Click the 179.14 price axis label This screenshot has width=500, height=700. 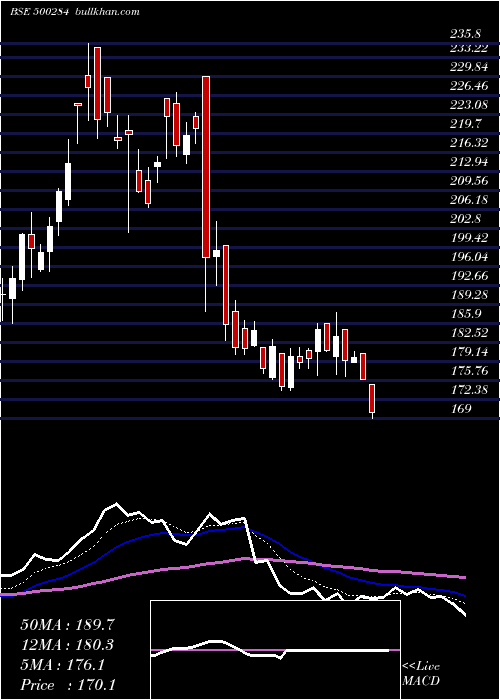tap(469, 352)
